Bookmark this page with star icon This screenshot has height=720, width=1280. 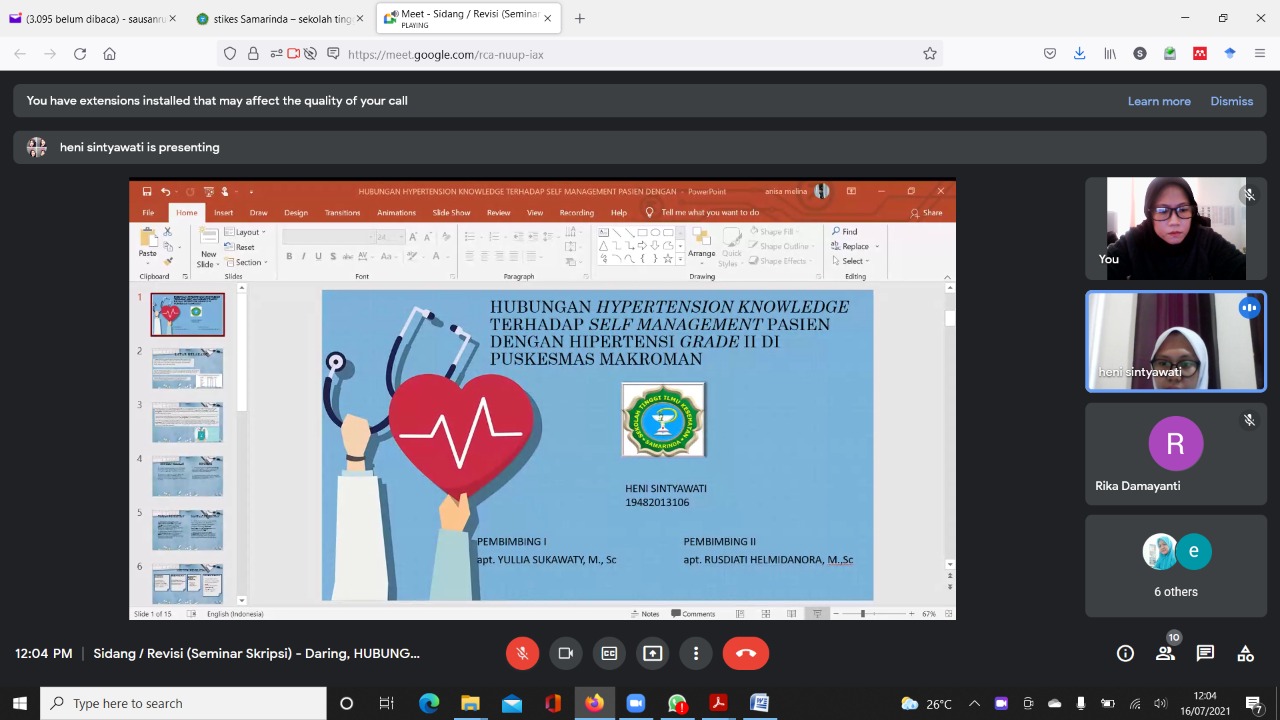tap(930, 54)
